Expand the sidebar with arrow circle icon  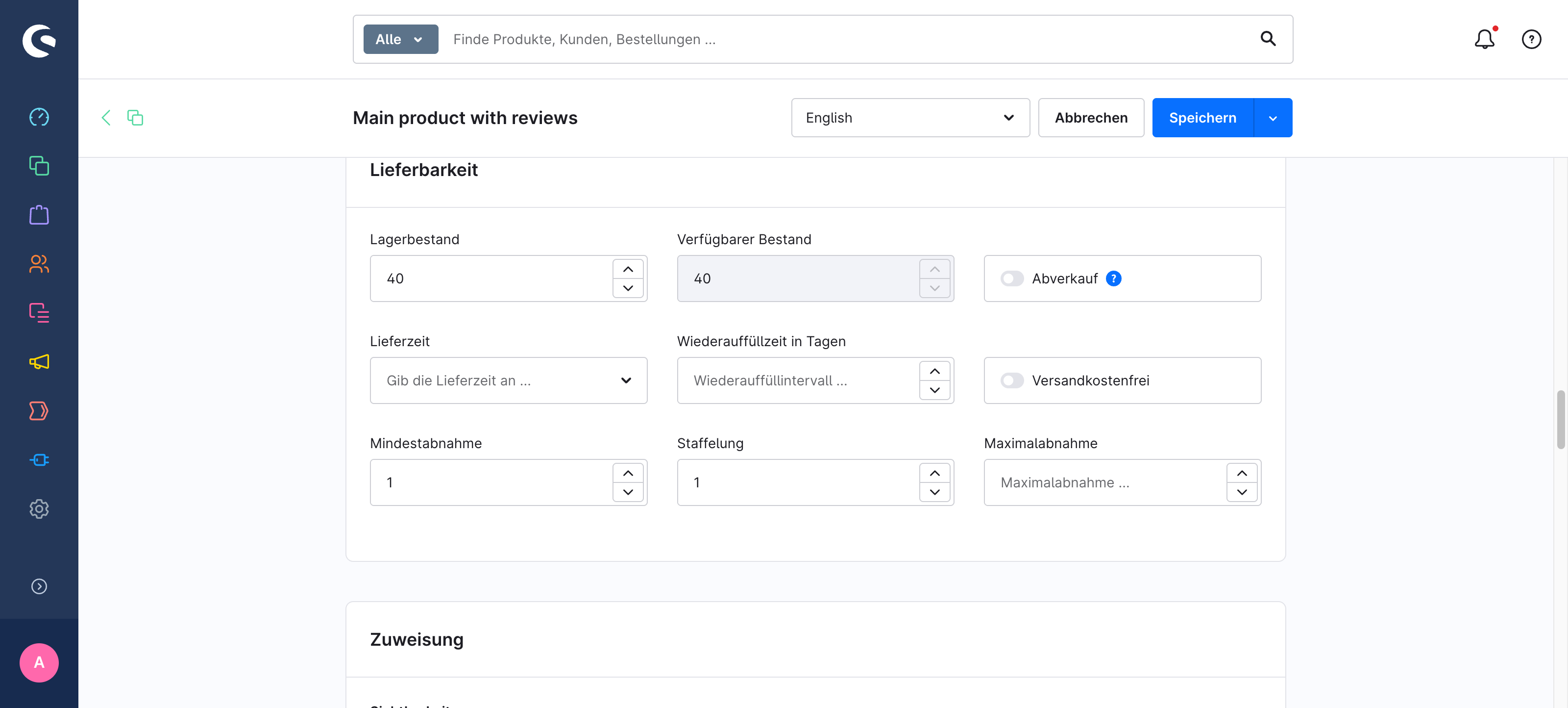pos(39,586)
